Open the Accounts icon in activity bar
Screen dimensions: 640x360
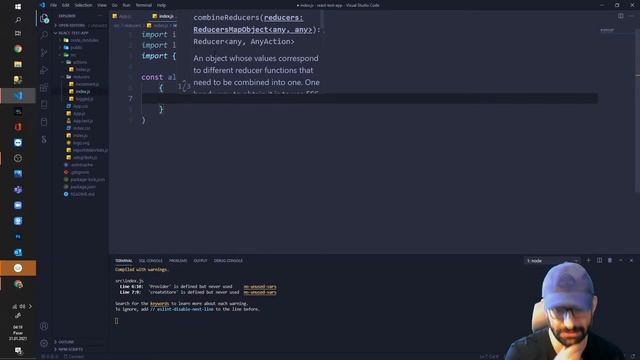tap(44, 326)
